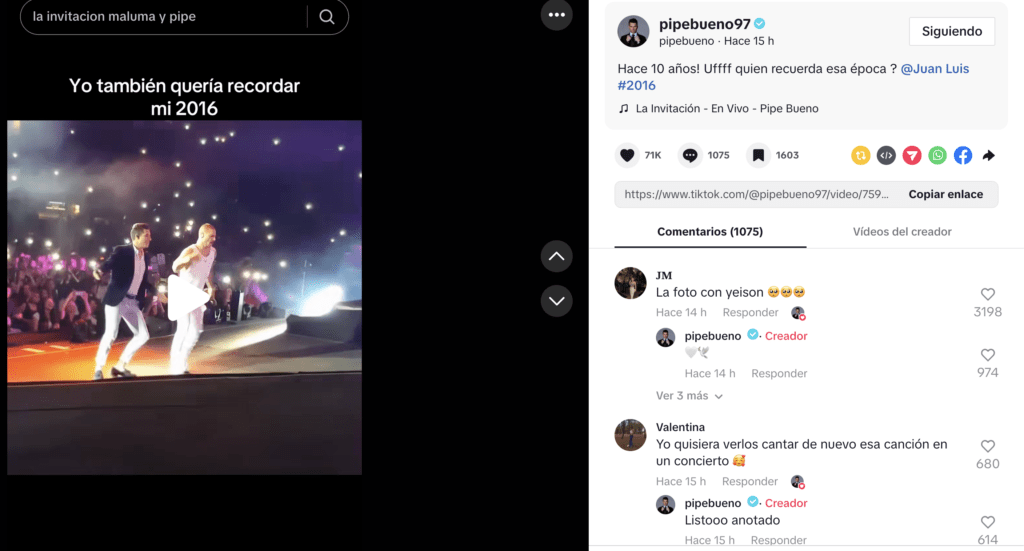1024x551 pixels.
Task: Bookmark the video to favorites
Action: (x=758, y=155)
